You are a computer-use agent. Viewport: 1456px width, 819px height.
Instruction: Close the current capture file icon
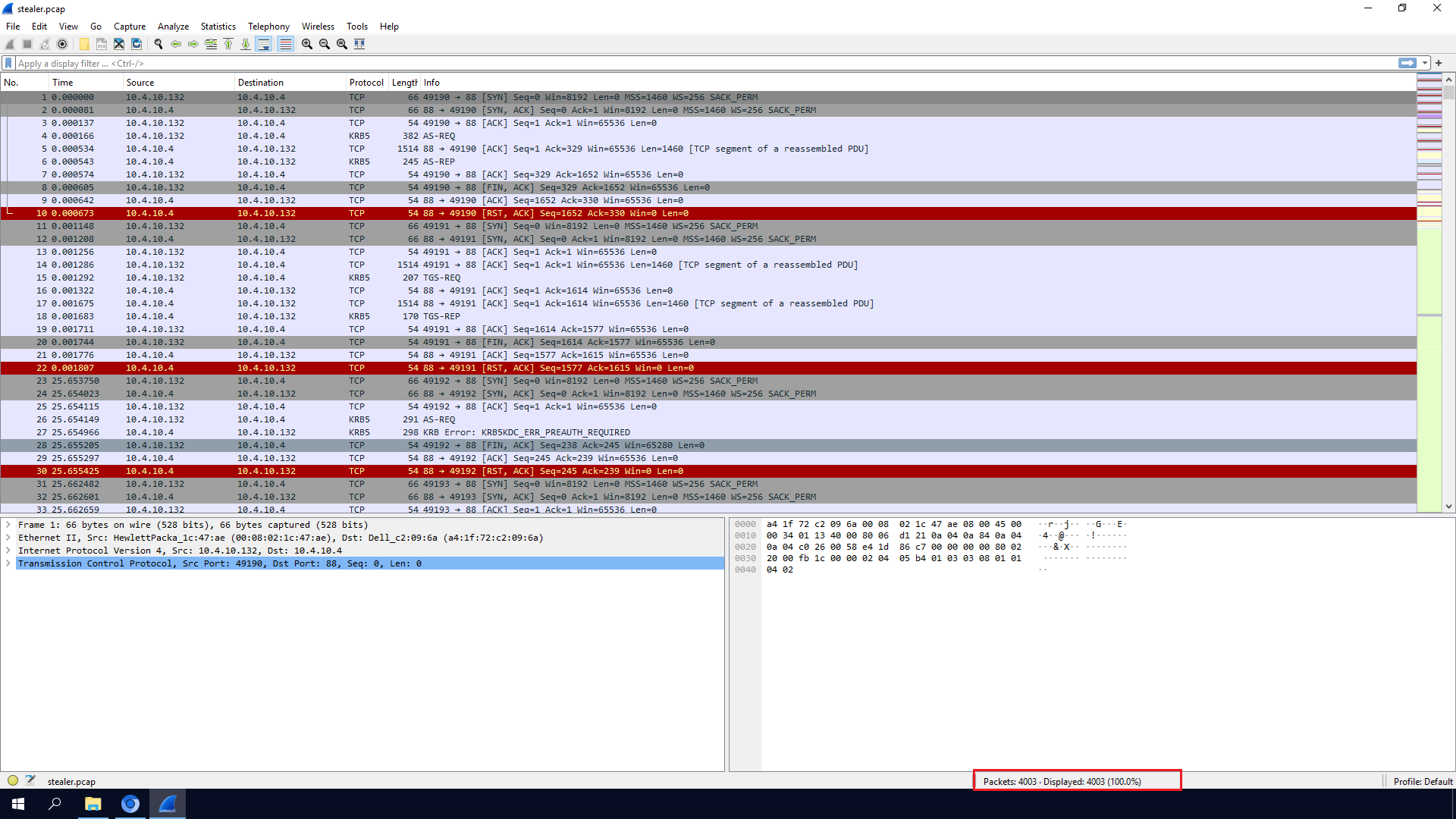tap(119, 44)
